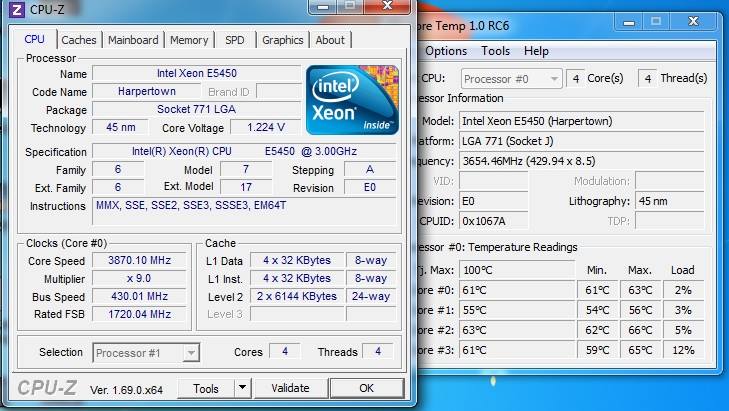Open Tools menu in Core Temp
Screen dimensions: 729x411
coord(495,51)
